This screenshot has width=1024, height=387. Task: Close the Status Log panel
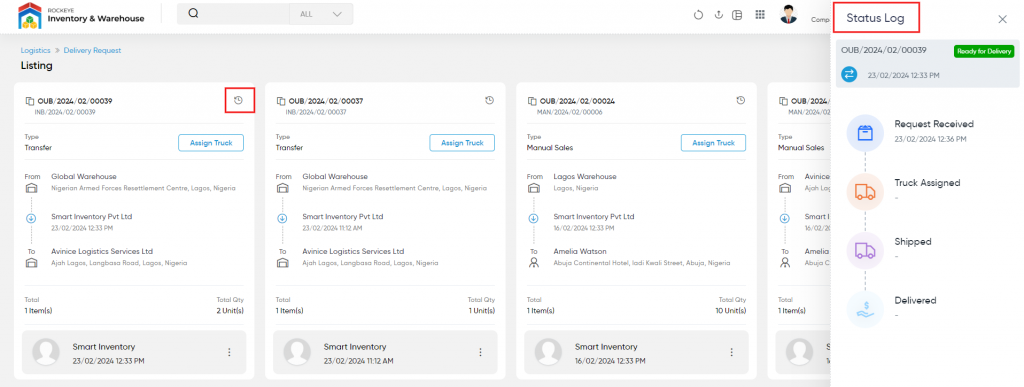(x=1002, y=19)
